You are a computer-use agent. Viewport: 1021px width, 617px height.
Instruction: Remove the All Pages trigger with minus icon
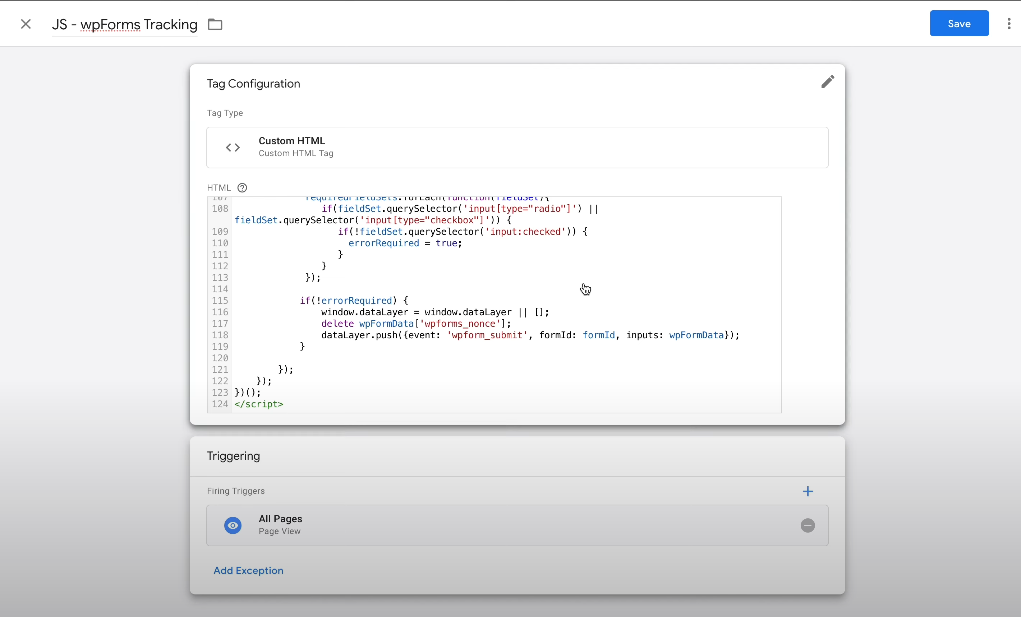coord(807,525)
